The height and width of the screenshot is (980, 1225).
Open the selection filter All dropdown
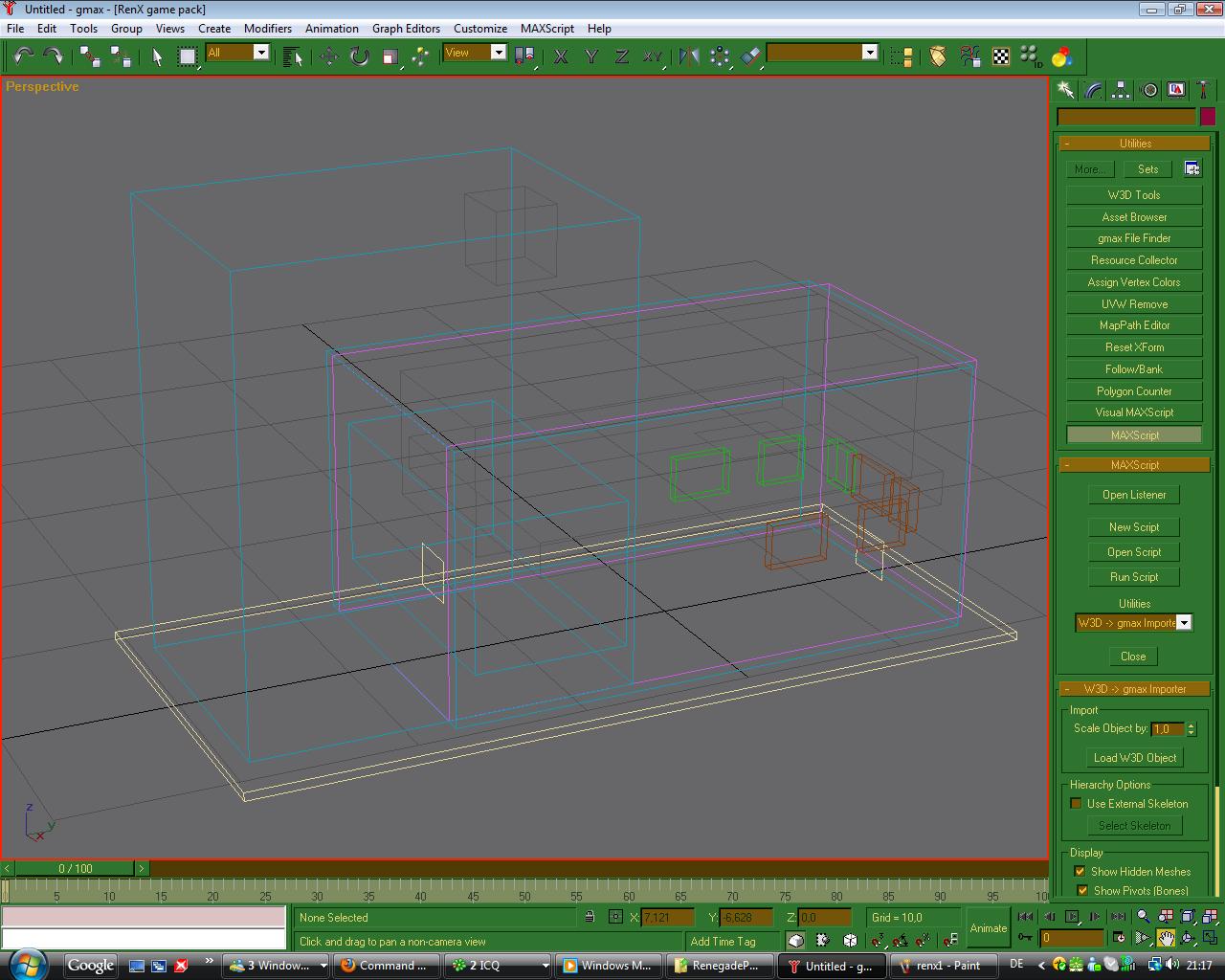(x=260, y=53)
